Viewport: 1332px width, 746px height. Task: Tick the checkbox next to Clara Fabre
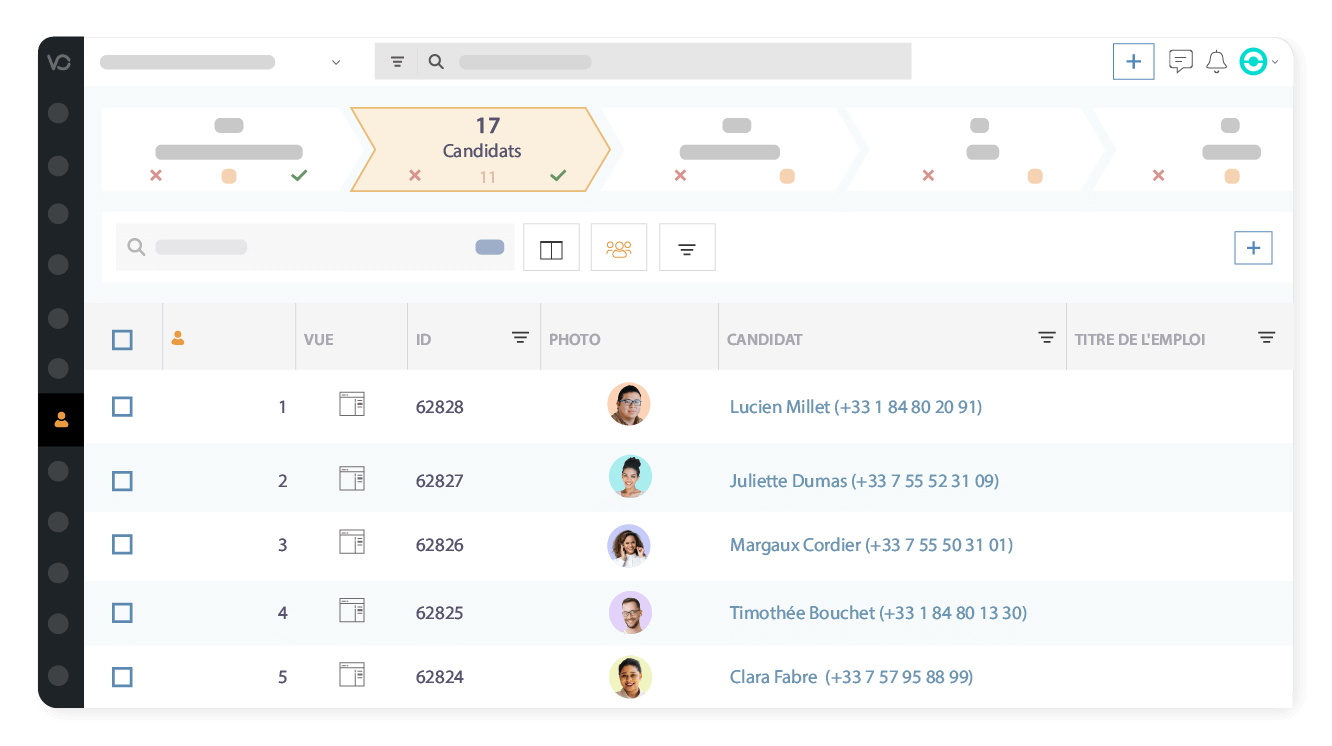point(122,677)
